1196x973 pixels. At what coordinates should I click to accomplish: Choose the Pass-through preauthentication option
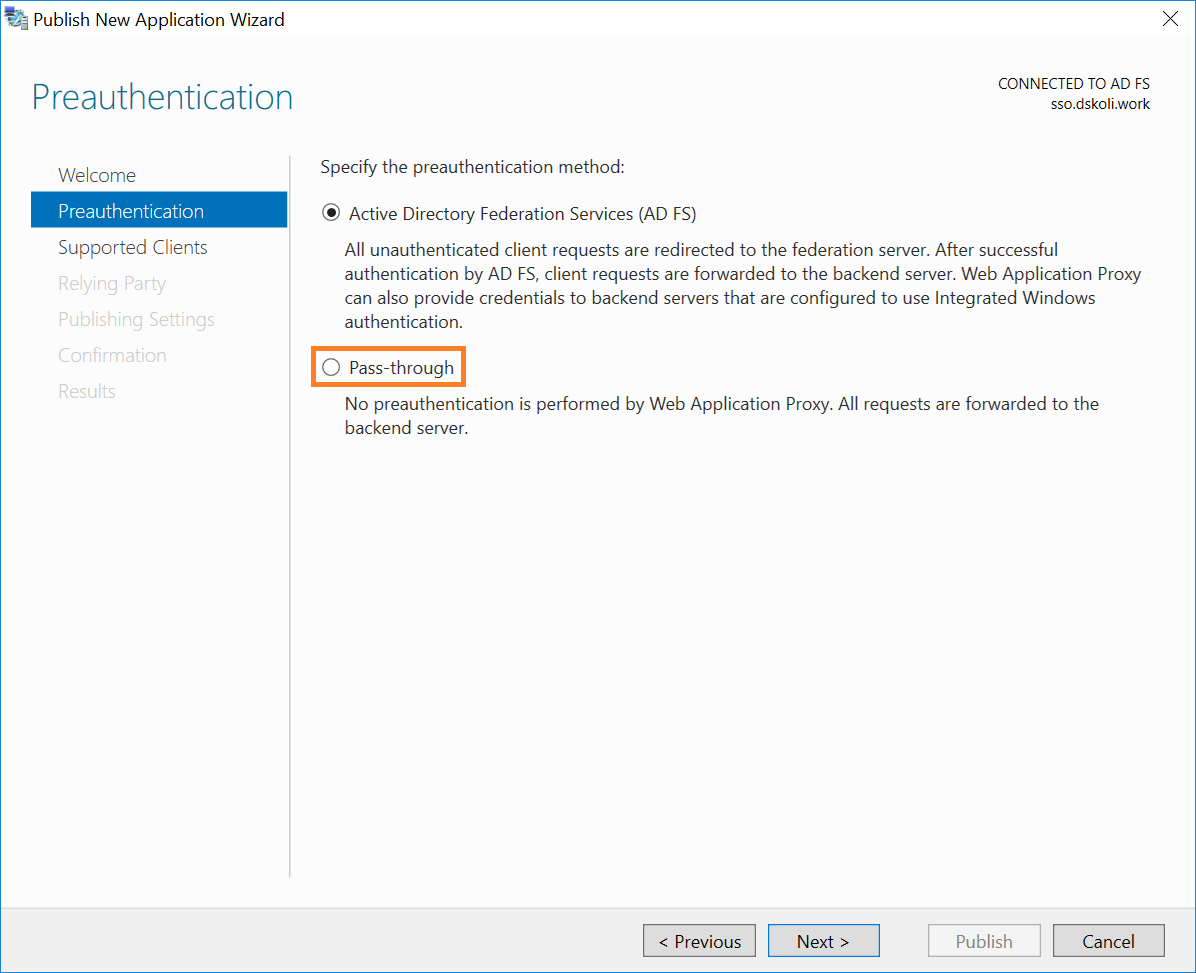pos(331,368)
